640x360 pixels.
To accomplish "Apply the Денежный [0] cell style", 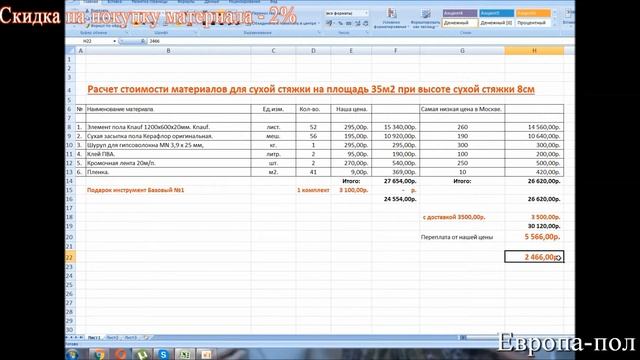I will (496, 23).
